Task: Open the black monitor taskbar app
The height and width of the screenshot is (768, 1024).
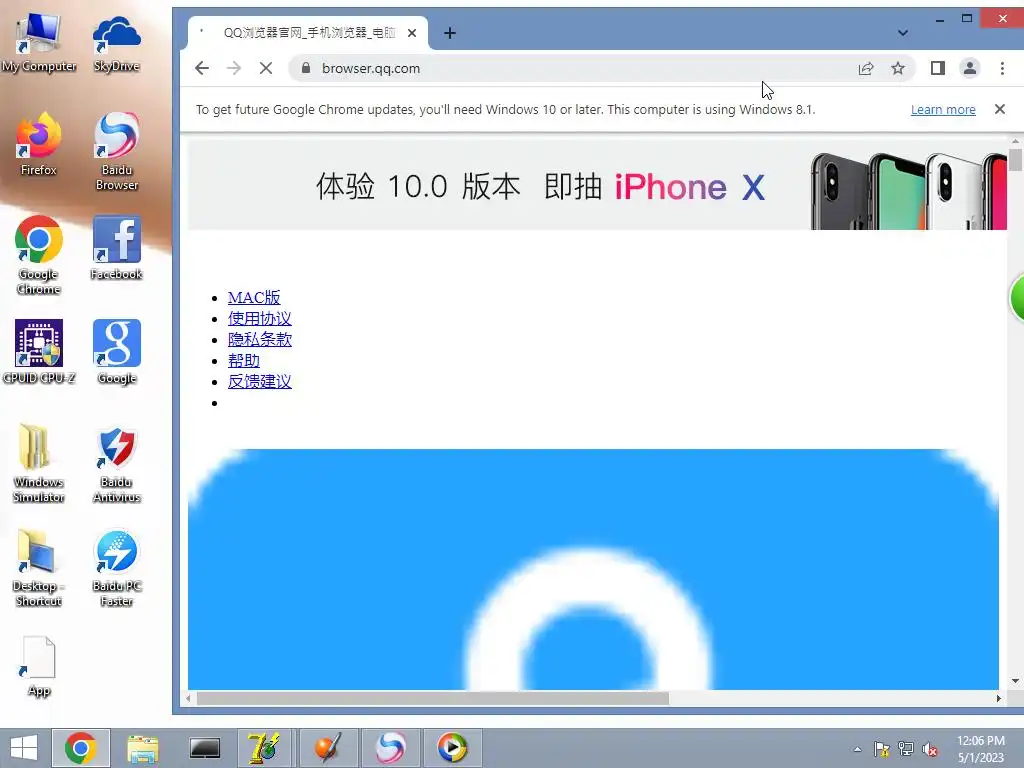Action: click(x=205, y=748)
